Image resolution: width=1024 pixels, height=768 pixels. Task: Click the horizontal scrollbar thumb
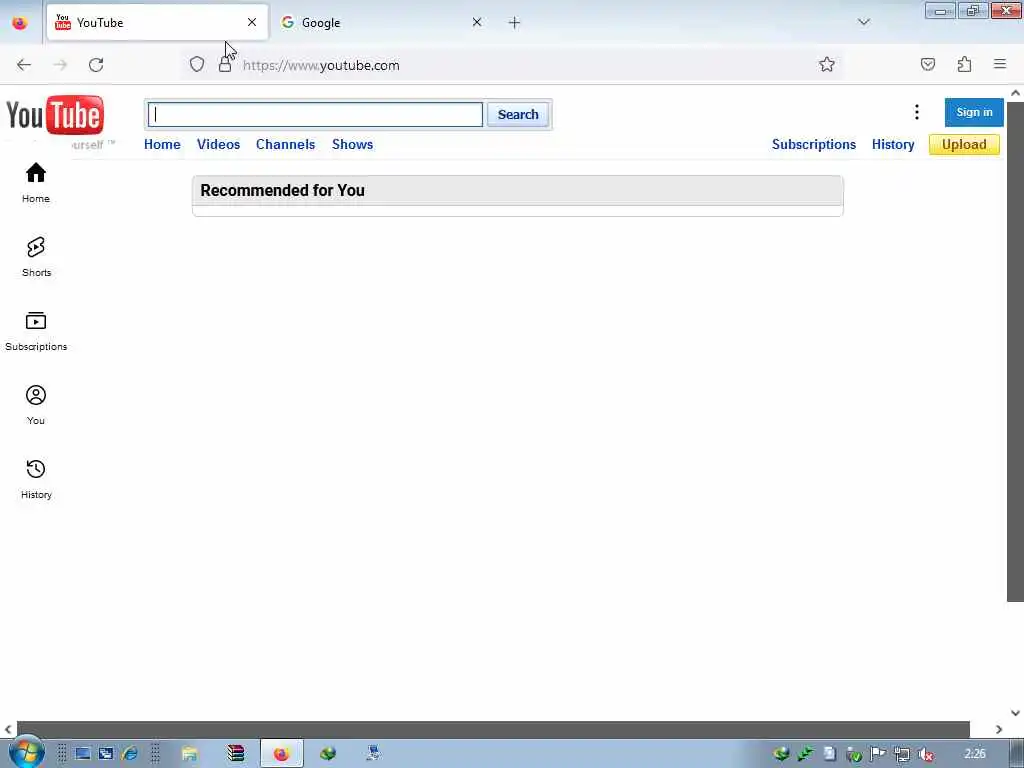[x=493, y=729]
